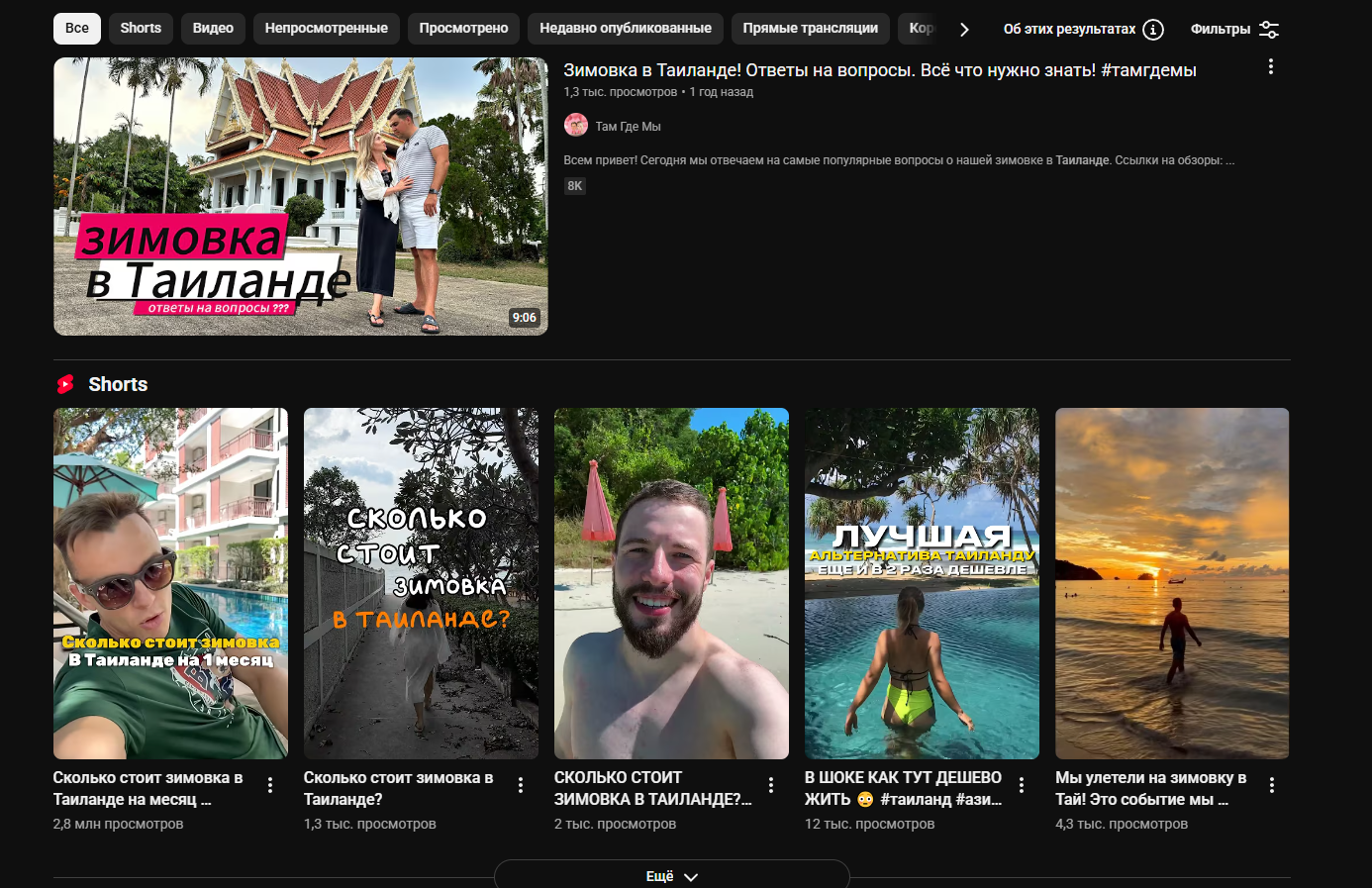Open the "Фильтры" filter options
Screen dimensions: 1372x888
[x=1234, y=30]
